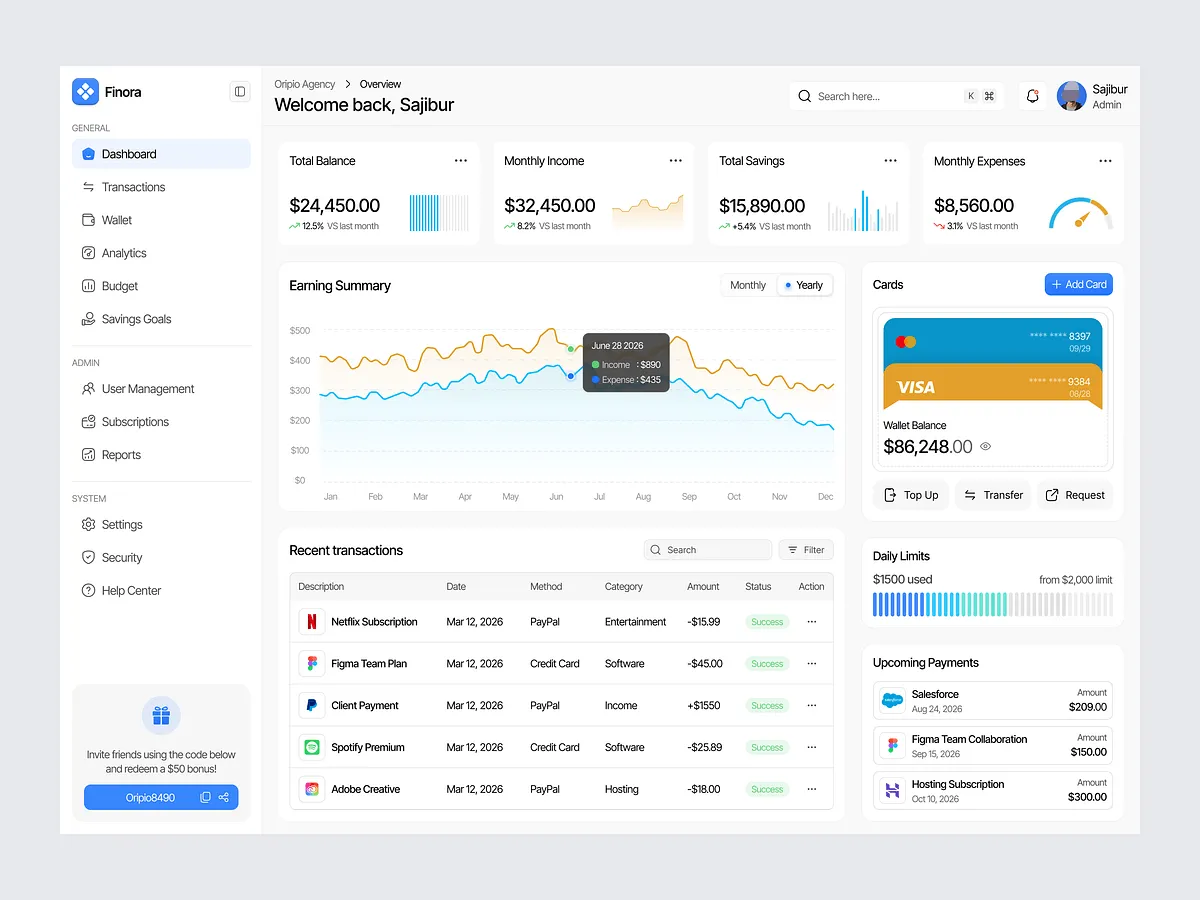Screen dimensions: 1200x900
Task: Open action menu for Spotify Premium row
Action: click(x=812, y=747)
